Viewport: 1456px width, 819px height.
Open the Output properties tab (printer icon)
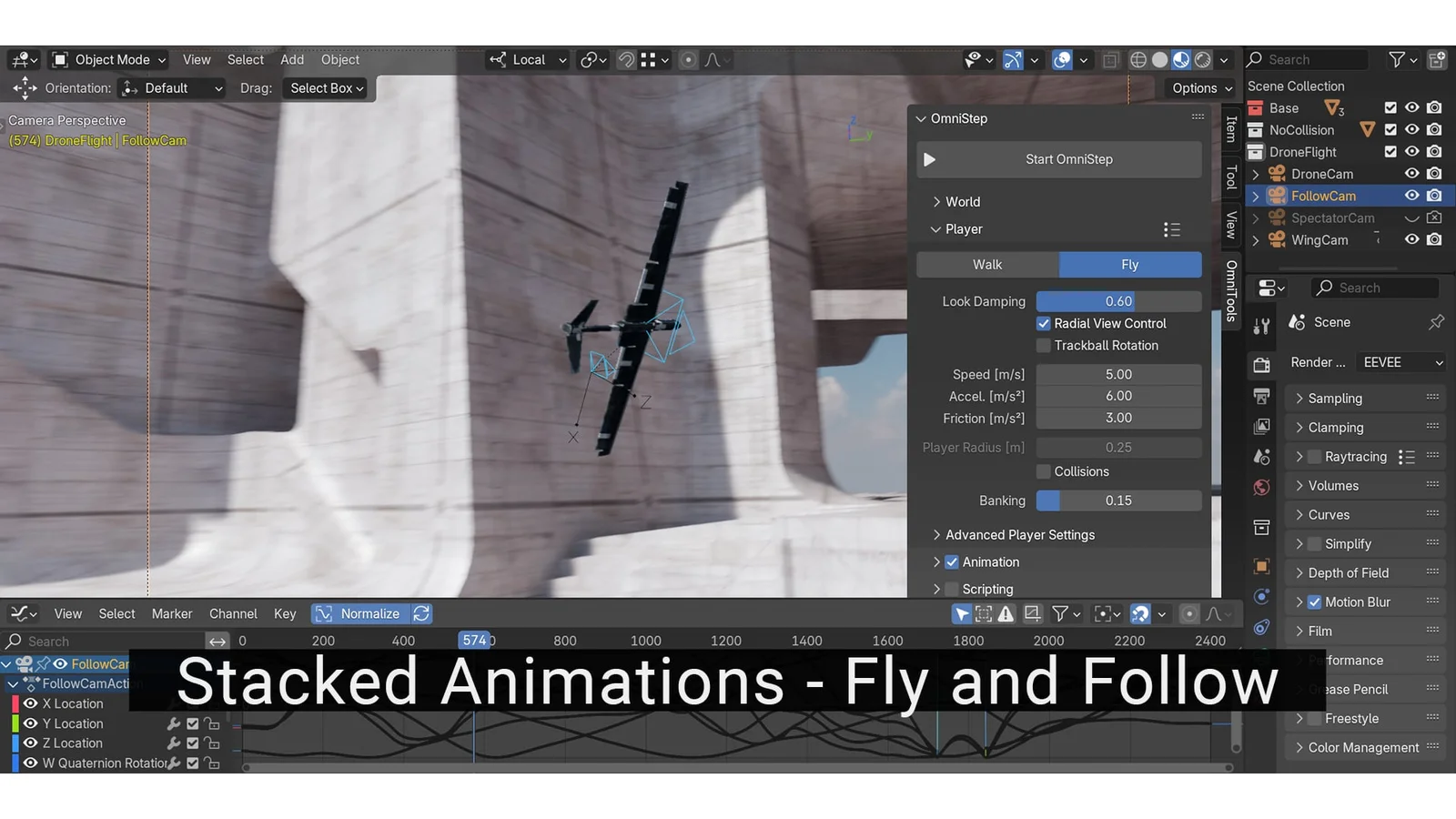[1261, 396]
